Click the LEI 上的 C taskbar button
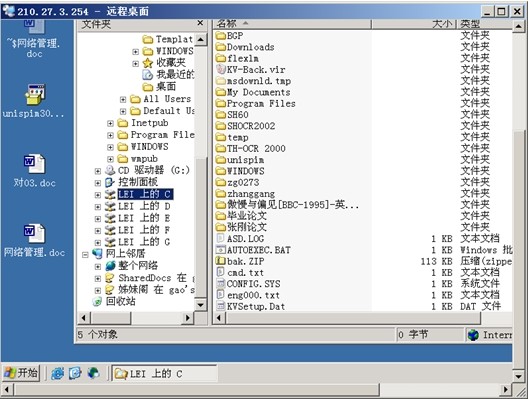This screenshot has height=399, width=529. 164,374
